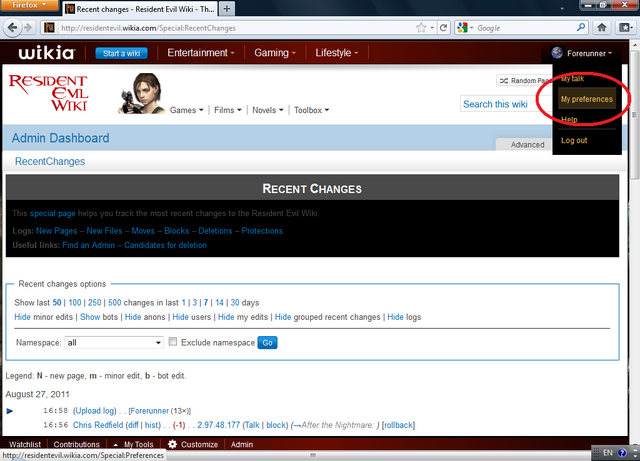Click Hide grouped recent changes link
This screenshot has height=461, width=640.
click(x=282, y=317)
